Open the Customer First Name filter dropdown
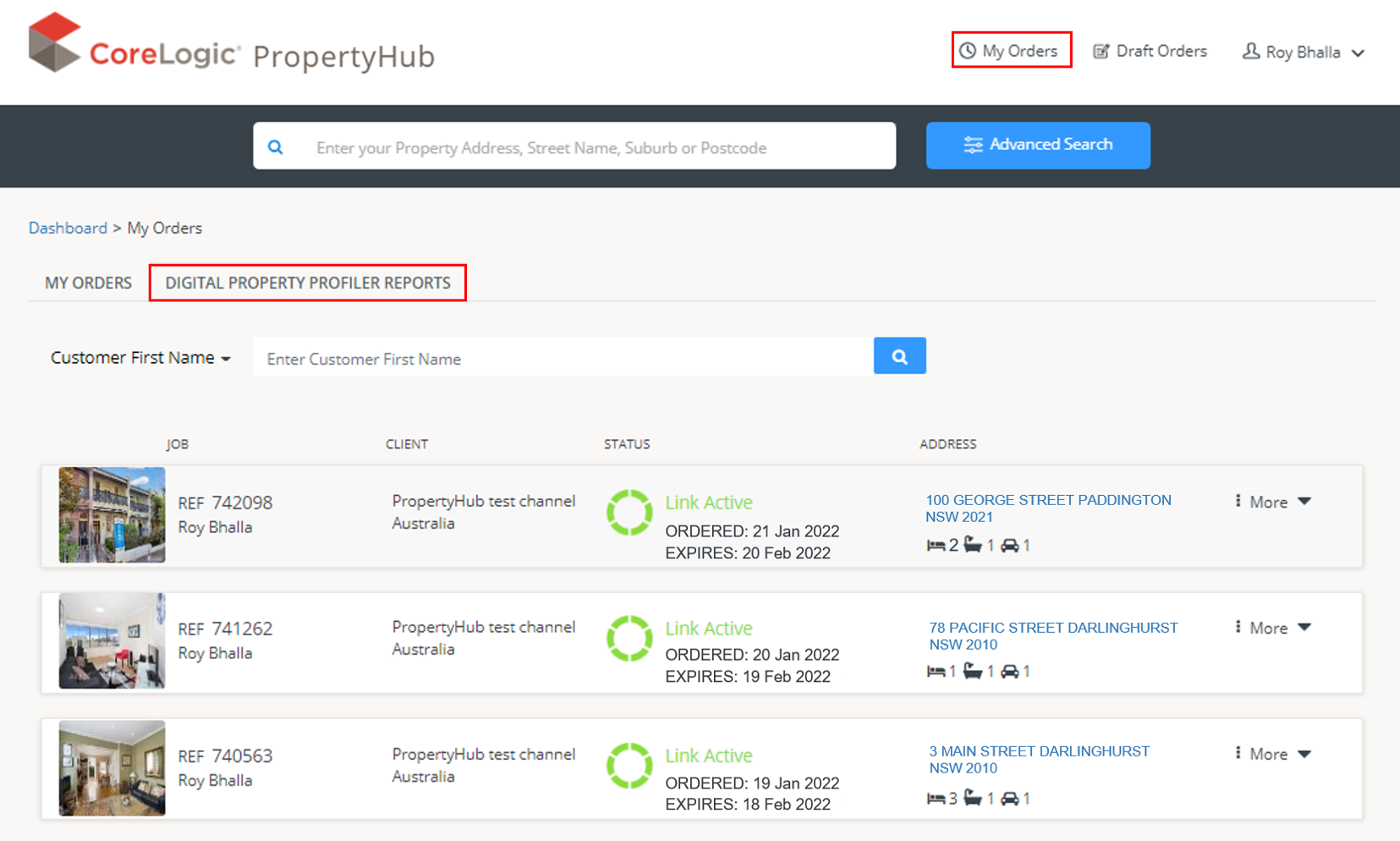 click(x=140, y=358)
